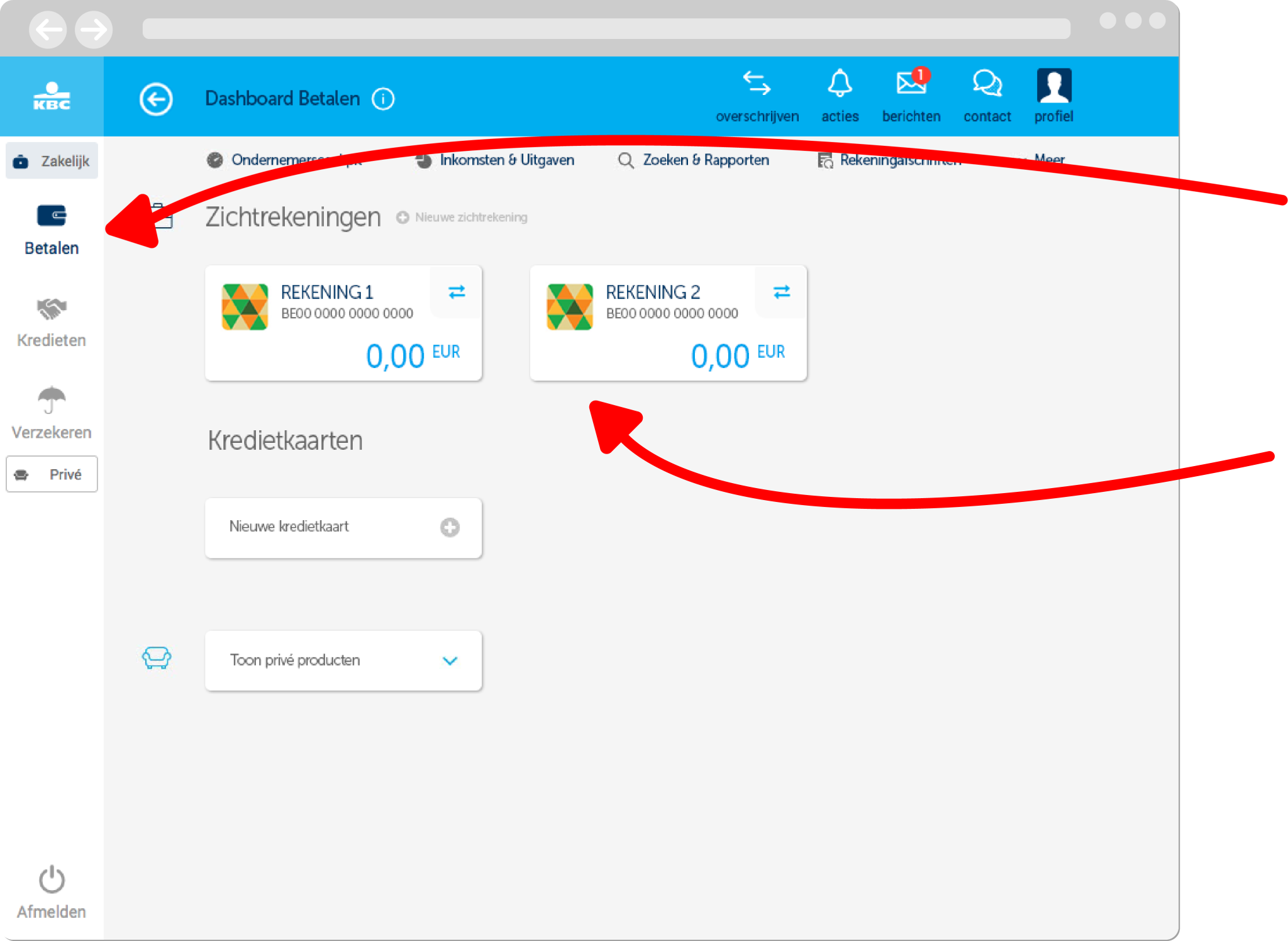Screen dimensions: 1288x941
Task: Open info icon next to Dashboard Betalen
Action: tap(383, 99)
